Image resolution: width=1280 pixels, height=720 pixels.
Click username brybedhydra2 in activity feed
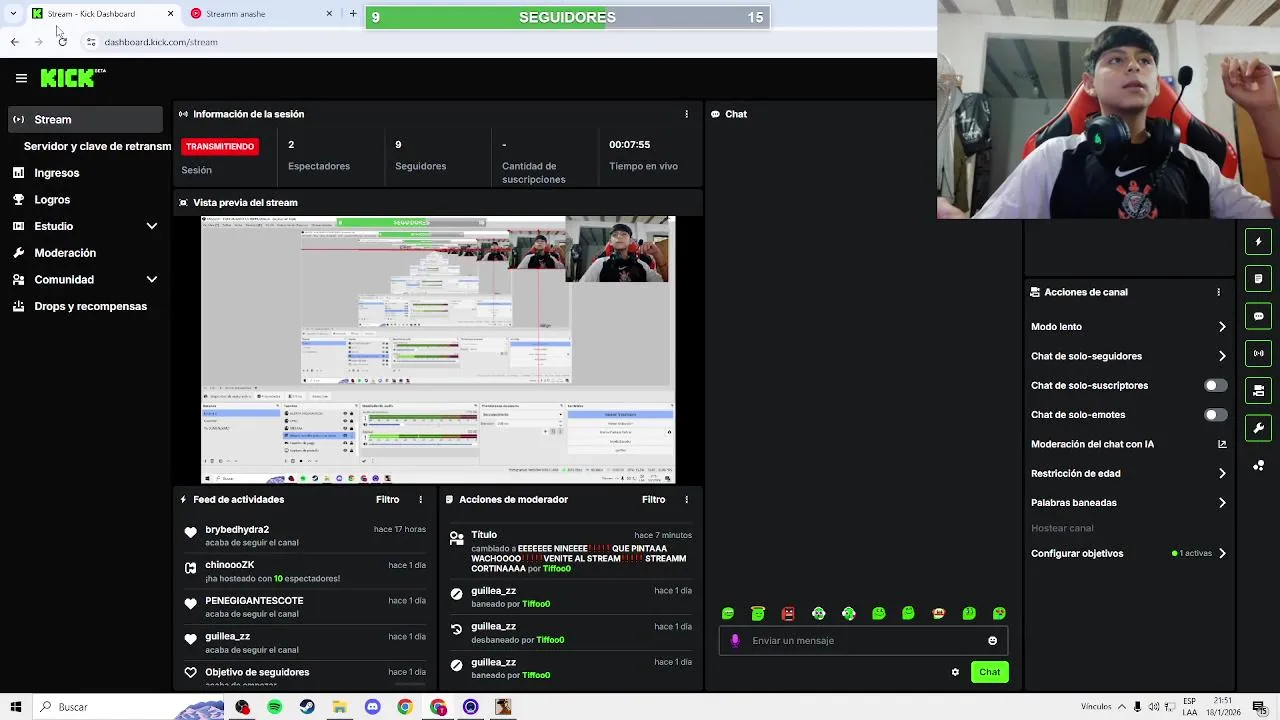click(x=237, y=529)
